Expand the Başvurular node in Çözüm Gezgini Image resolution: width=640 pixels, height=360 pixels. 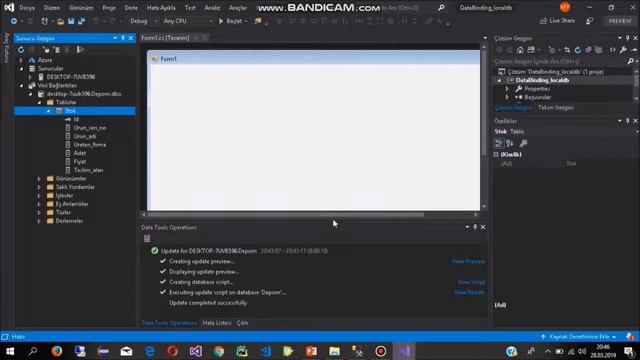click(507, 97)
